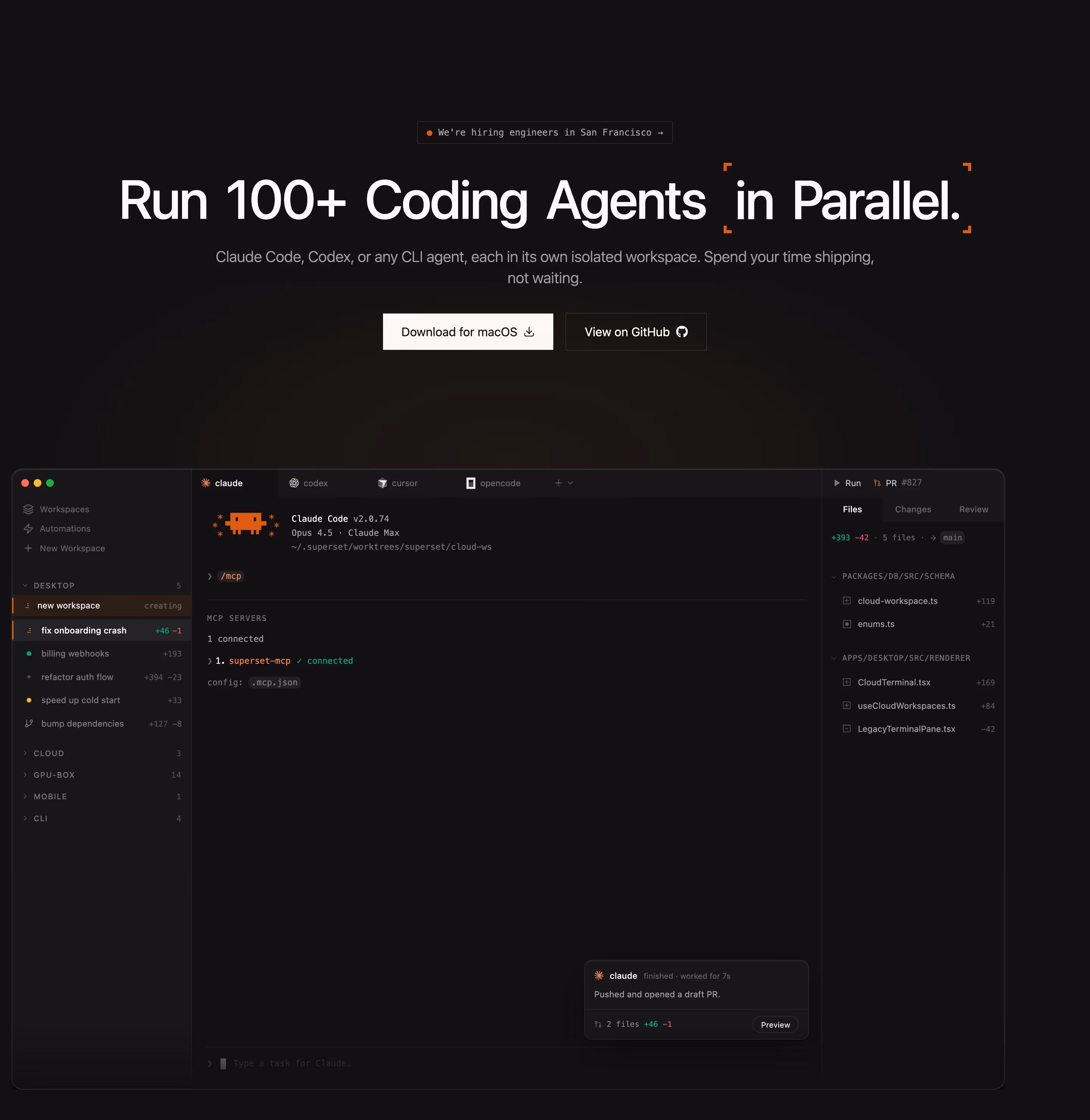Open CloudTerminal.tsx in file list

[914, 682]
